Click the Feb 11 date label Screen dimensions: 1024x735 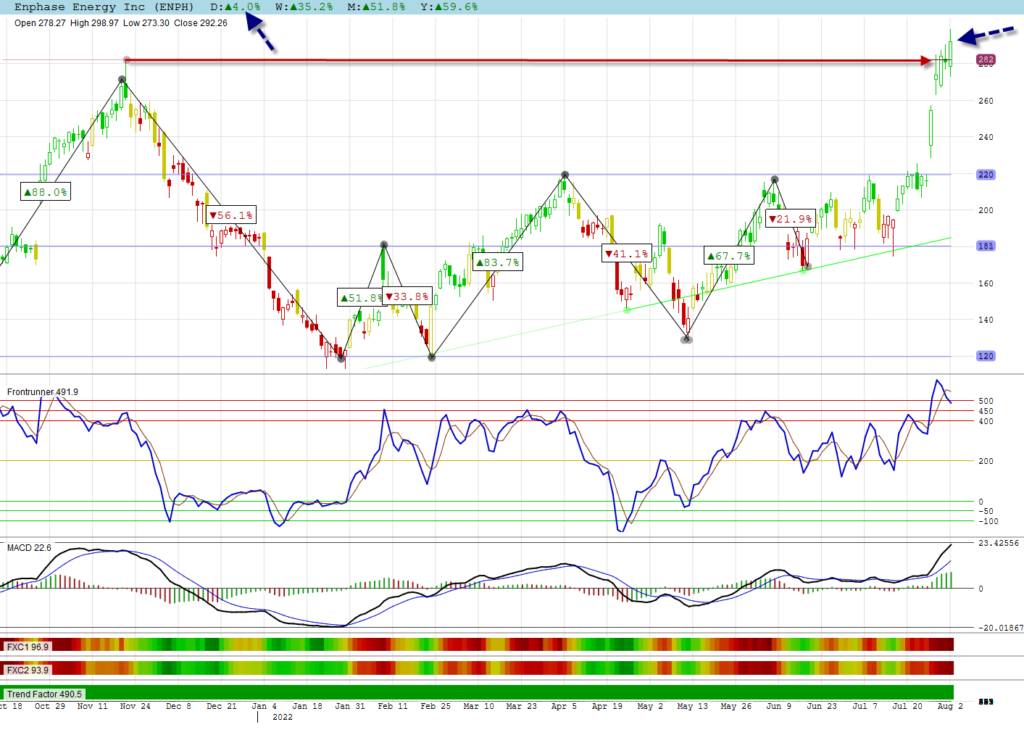click(x=392, y=706)
